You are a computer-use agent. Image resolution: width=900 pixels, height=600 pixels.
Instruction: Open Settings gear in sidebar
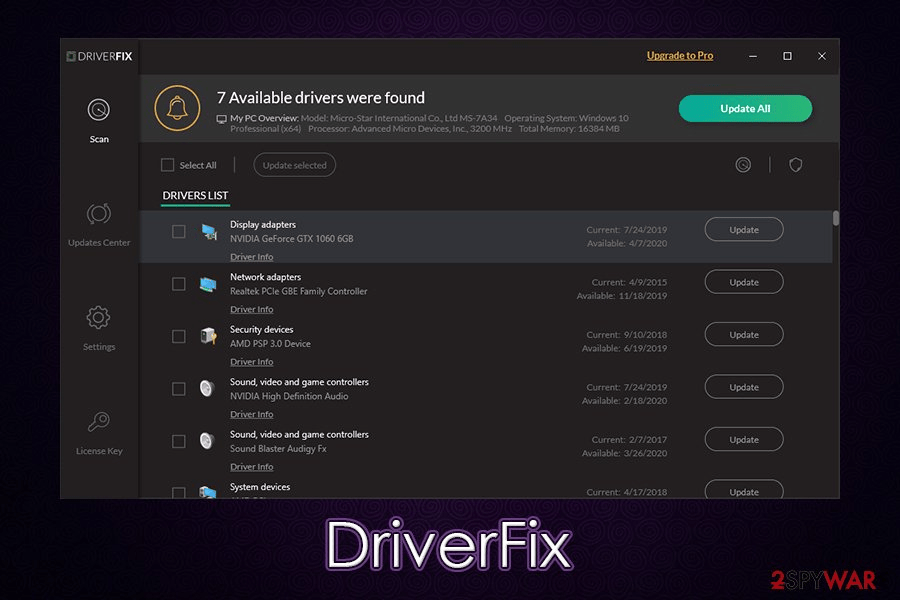[99, 318]
